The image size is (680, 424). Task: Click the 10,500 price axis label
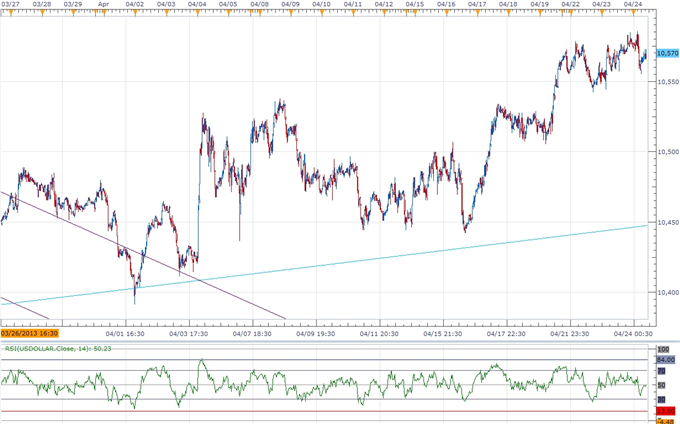[x=666, y=152]
